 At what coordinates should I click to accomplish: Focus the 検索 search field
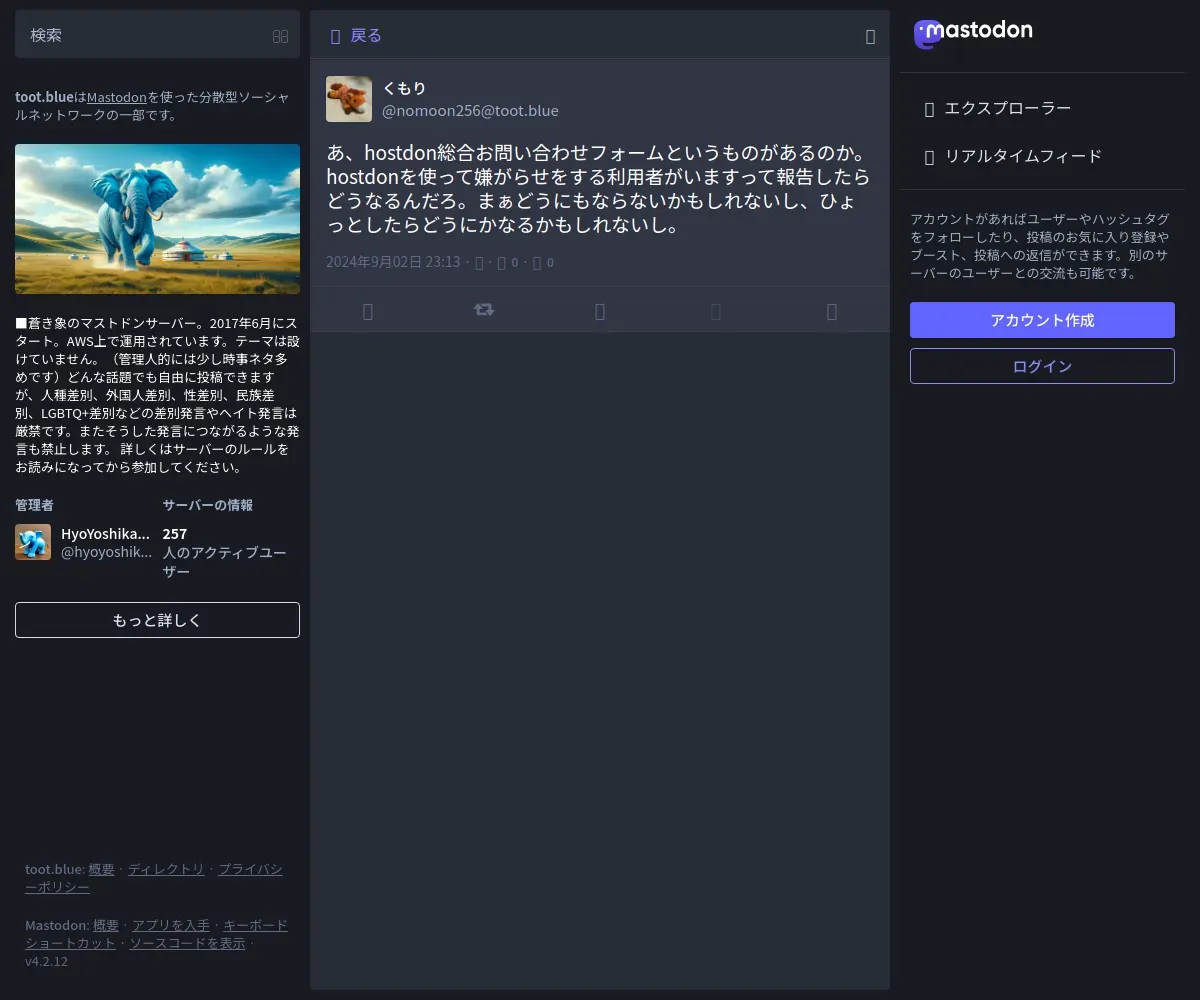pos(157,34)
